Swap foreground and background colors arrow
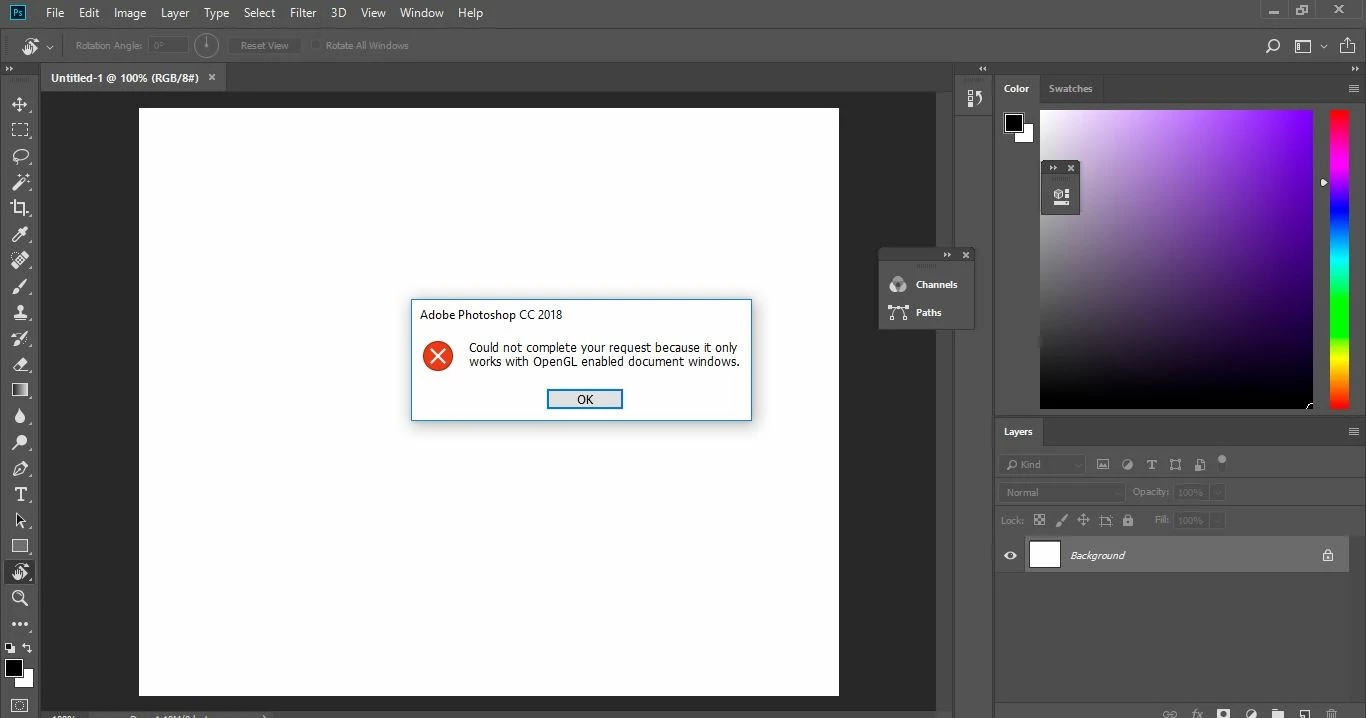1366x718 pixels. tap(28, 648)
